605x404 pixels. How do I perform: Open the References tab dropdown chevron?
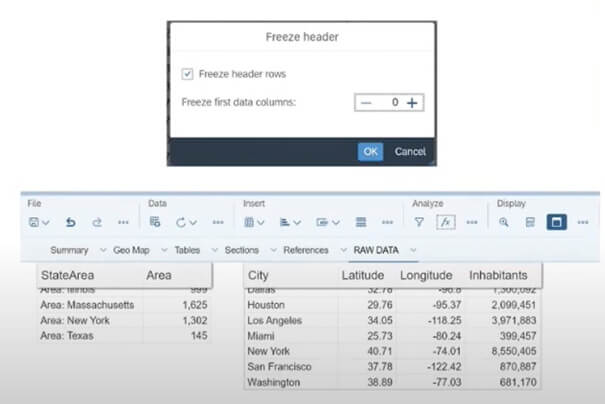(343, 250)
